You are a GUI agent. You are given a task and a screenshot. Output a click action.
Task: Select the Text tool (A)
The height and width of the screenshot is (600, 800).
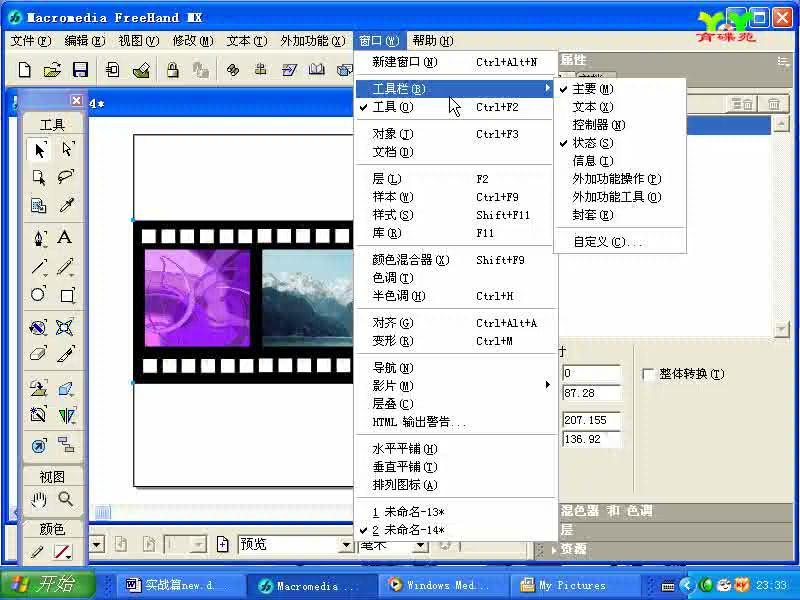click(65, 237)
